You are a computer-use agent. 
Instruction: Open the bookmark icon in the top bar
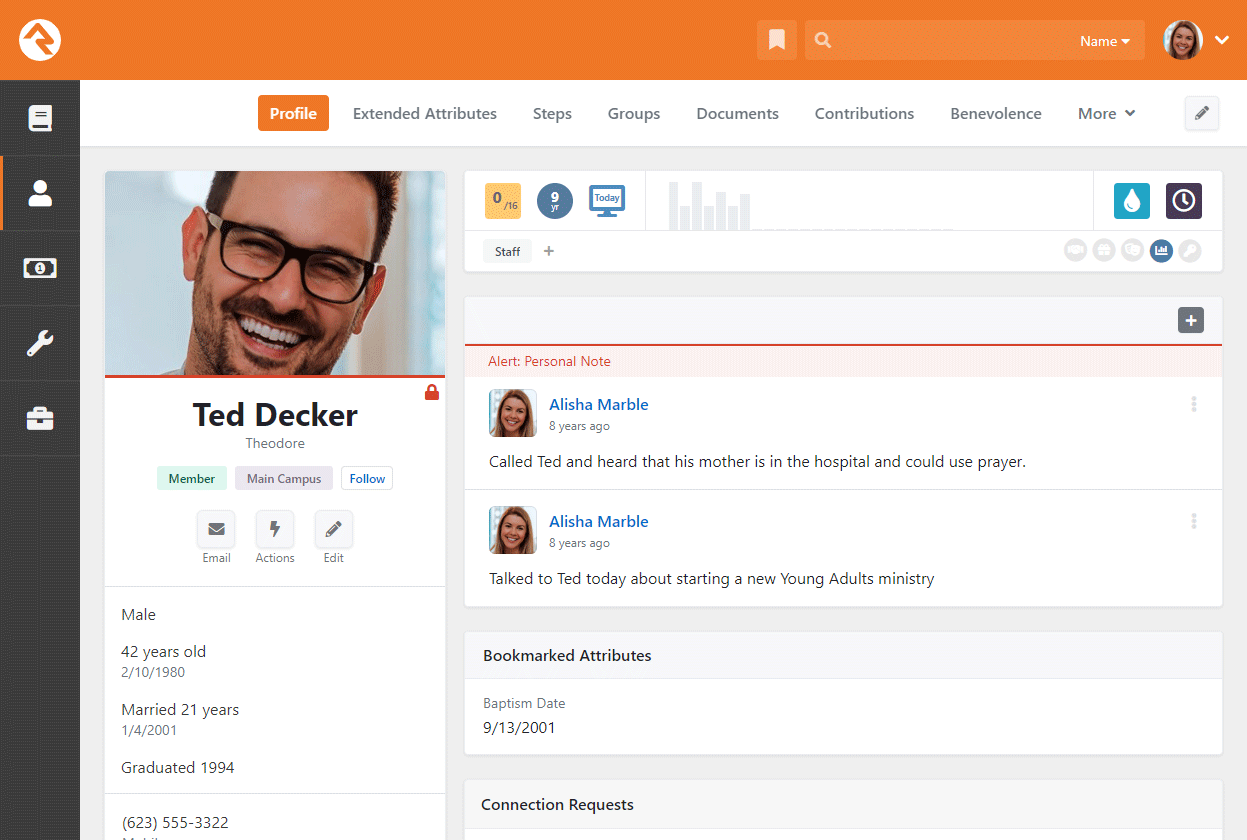(x=777, y=40)
